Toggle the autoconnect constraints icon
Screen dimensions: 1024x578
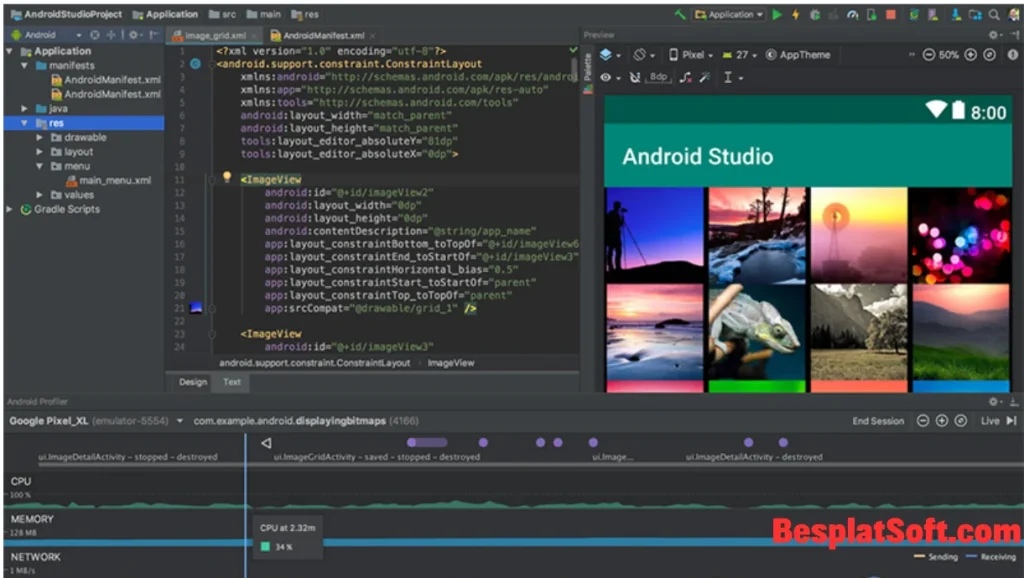634,77
